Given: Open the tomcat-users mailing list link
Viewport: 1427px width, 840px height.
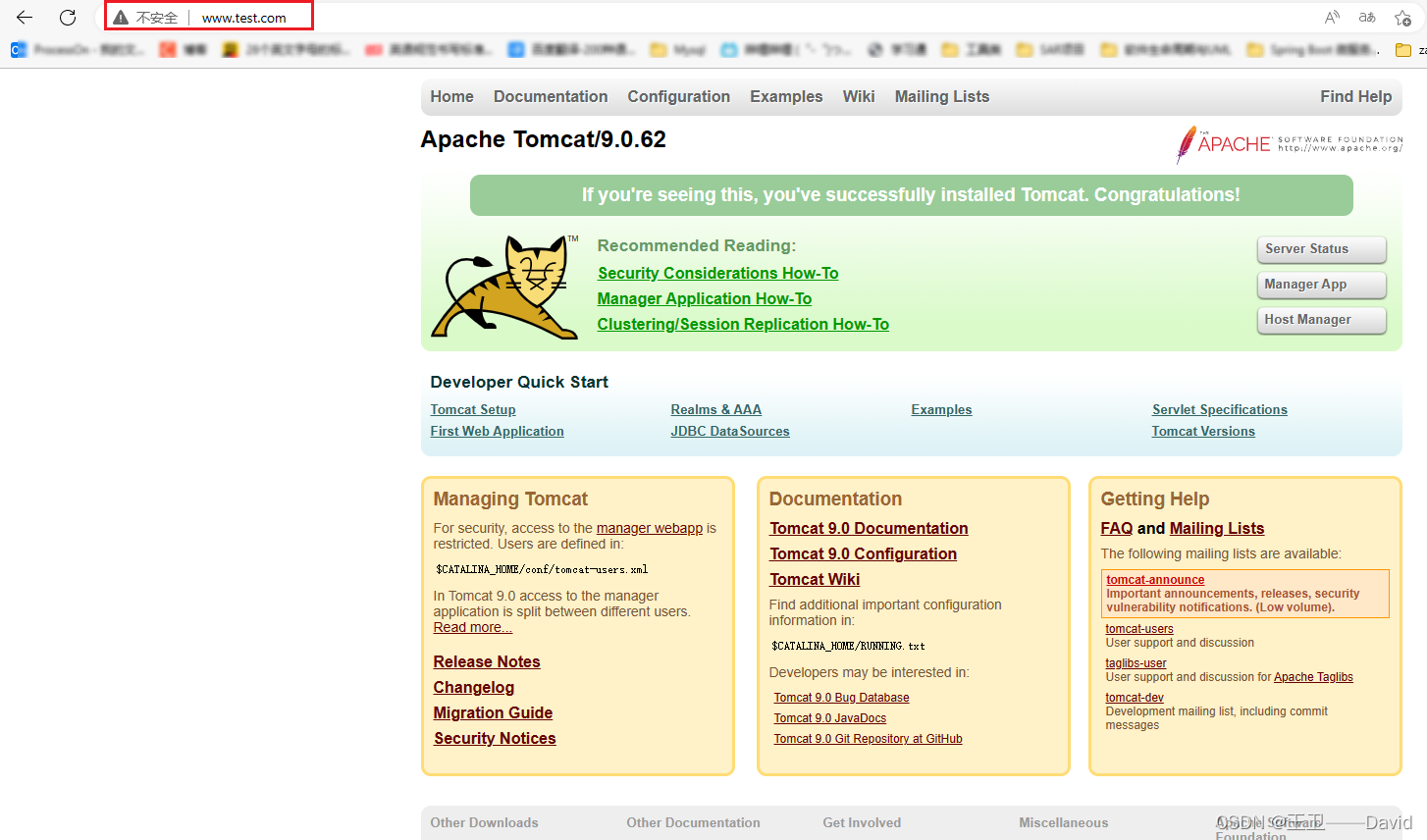Looking at the screenshot, I should [x=1139, y=629].
